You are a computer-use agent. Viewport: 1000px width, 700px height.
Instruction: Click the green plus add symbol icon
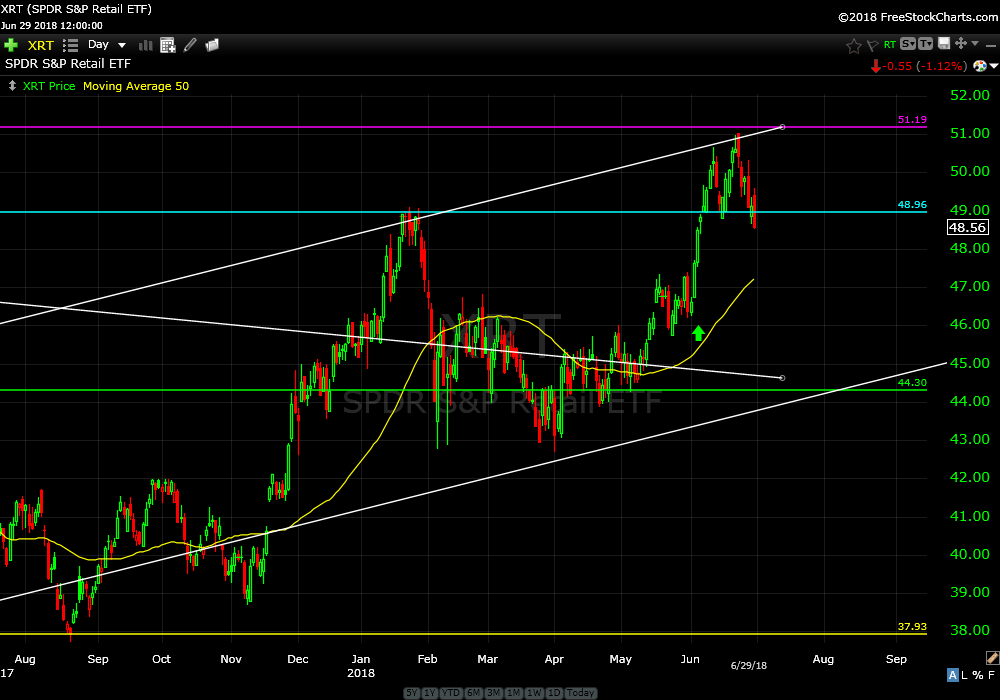[11, 45]
